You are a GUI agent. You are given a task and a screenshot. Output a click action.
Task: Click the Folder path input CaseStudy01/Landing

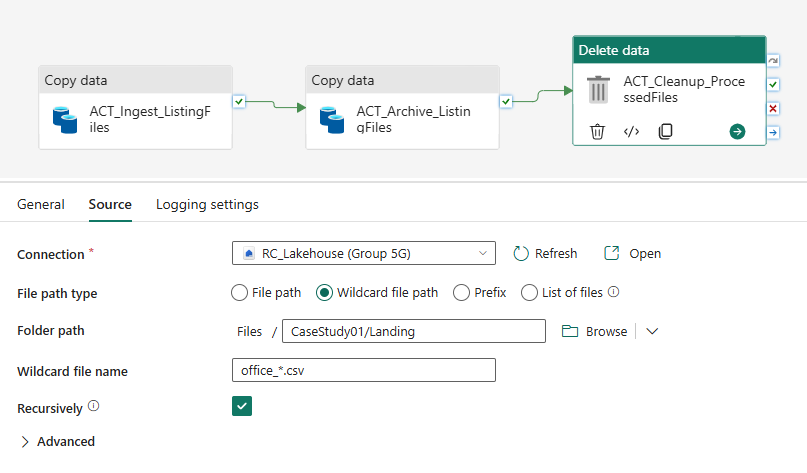(x=414, y=331)
